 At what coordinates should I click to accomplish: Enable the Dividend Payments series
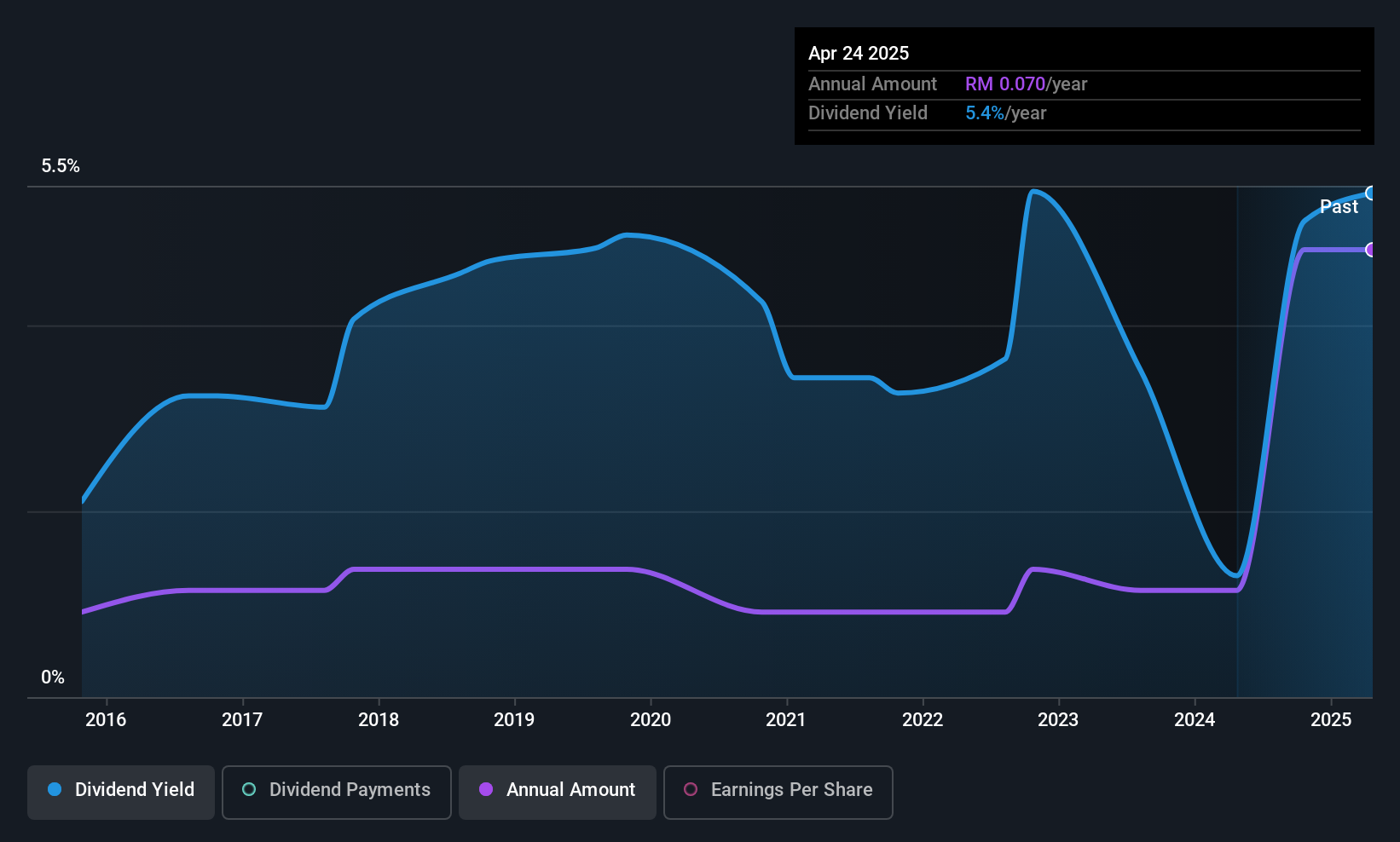point(336,792)
